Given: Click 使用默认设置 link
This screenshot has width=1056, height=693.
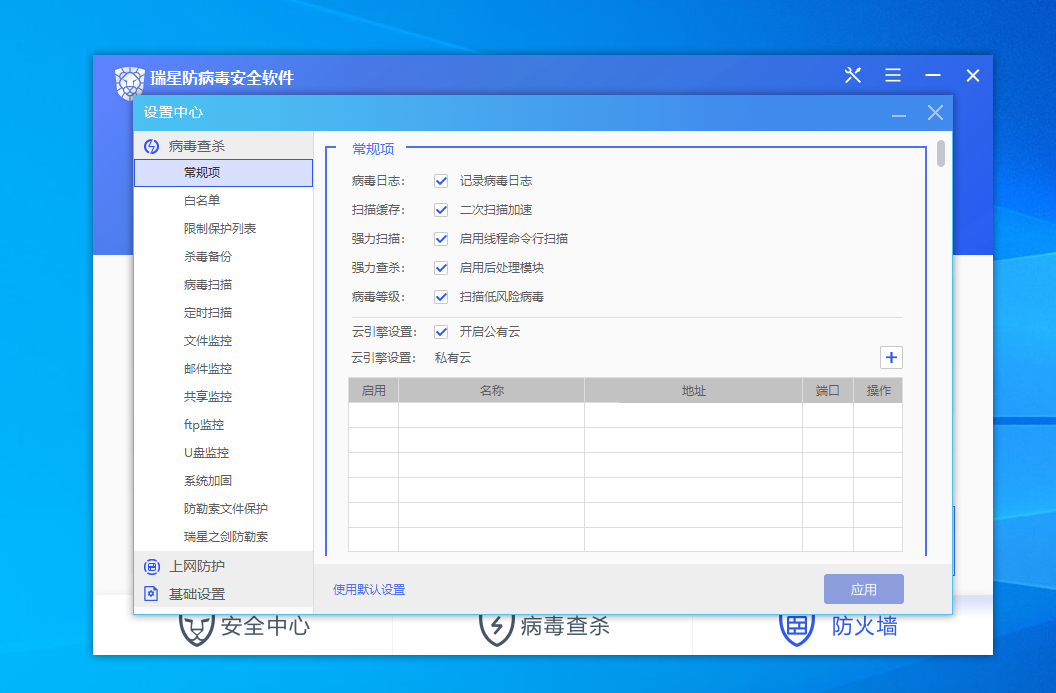Looking at the screenshot, I should (369, 590).
